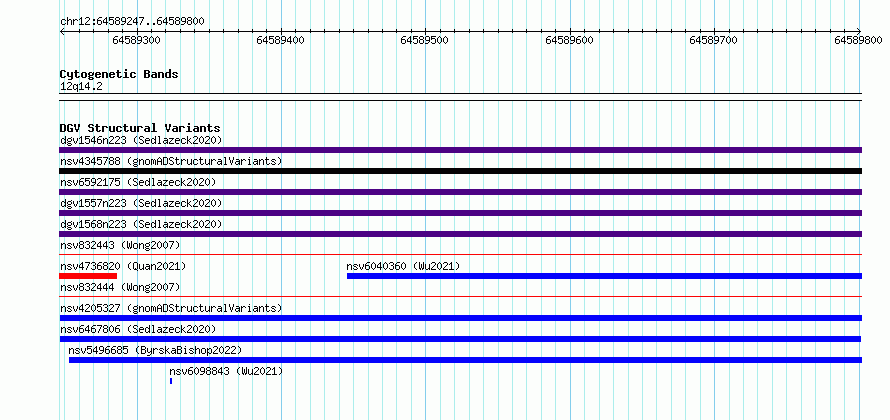This screenshot has width=890, height=420.
Task: Select the tiny blue mark of nsv6098843
Action: (171, 381)
